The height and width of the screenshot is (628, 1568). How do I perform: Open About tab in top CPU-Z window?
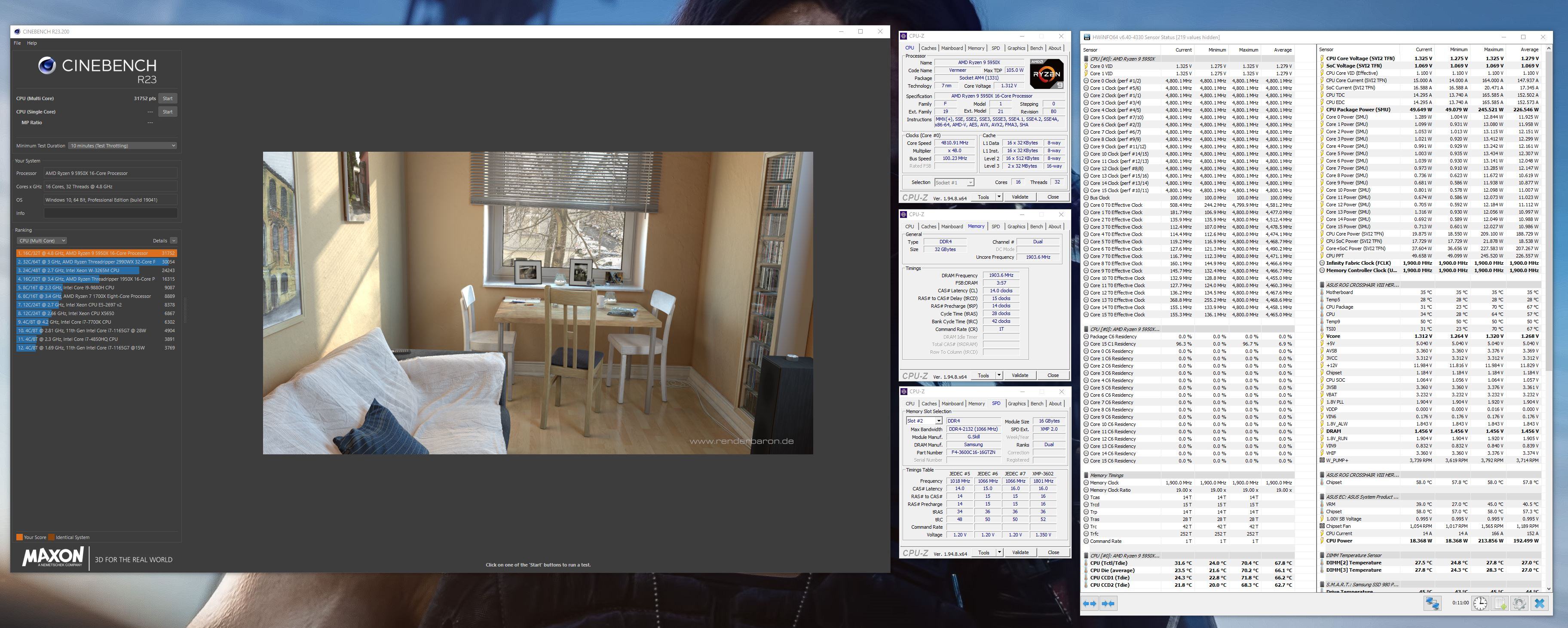click(1055, 48)
